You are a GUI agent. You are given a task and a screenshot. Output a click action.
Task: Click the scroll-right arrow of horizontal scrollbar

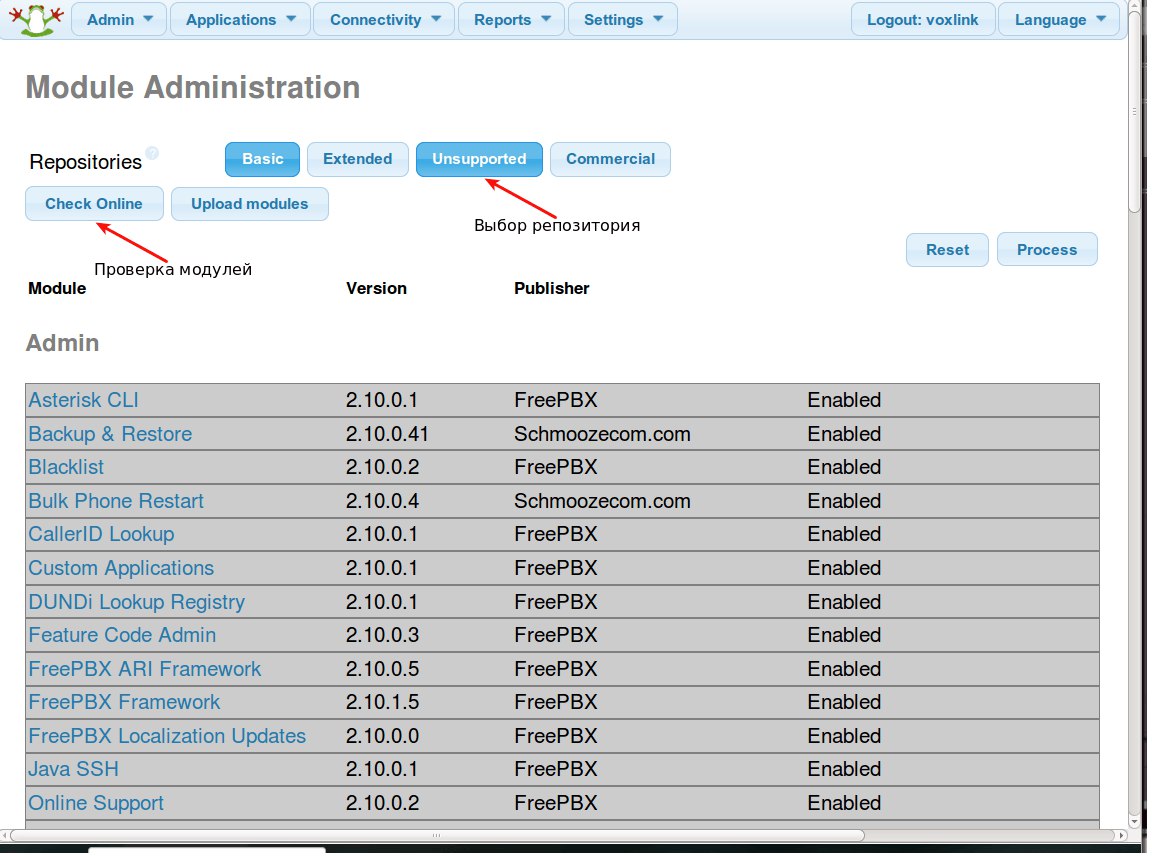pos(1121,835)
